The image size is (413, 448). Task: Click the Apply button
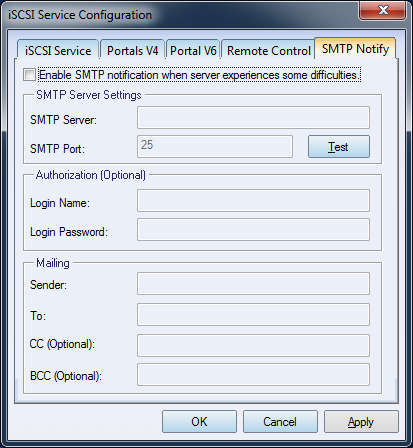[361, 422]
